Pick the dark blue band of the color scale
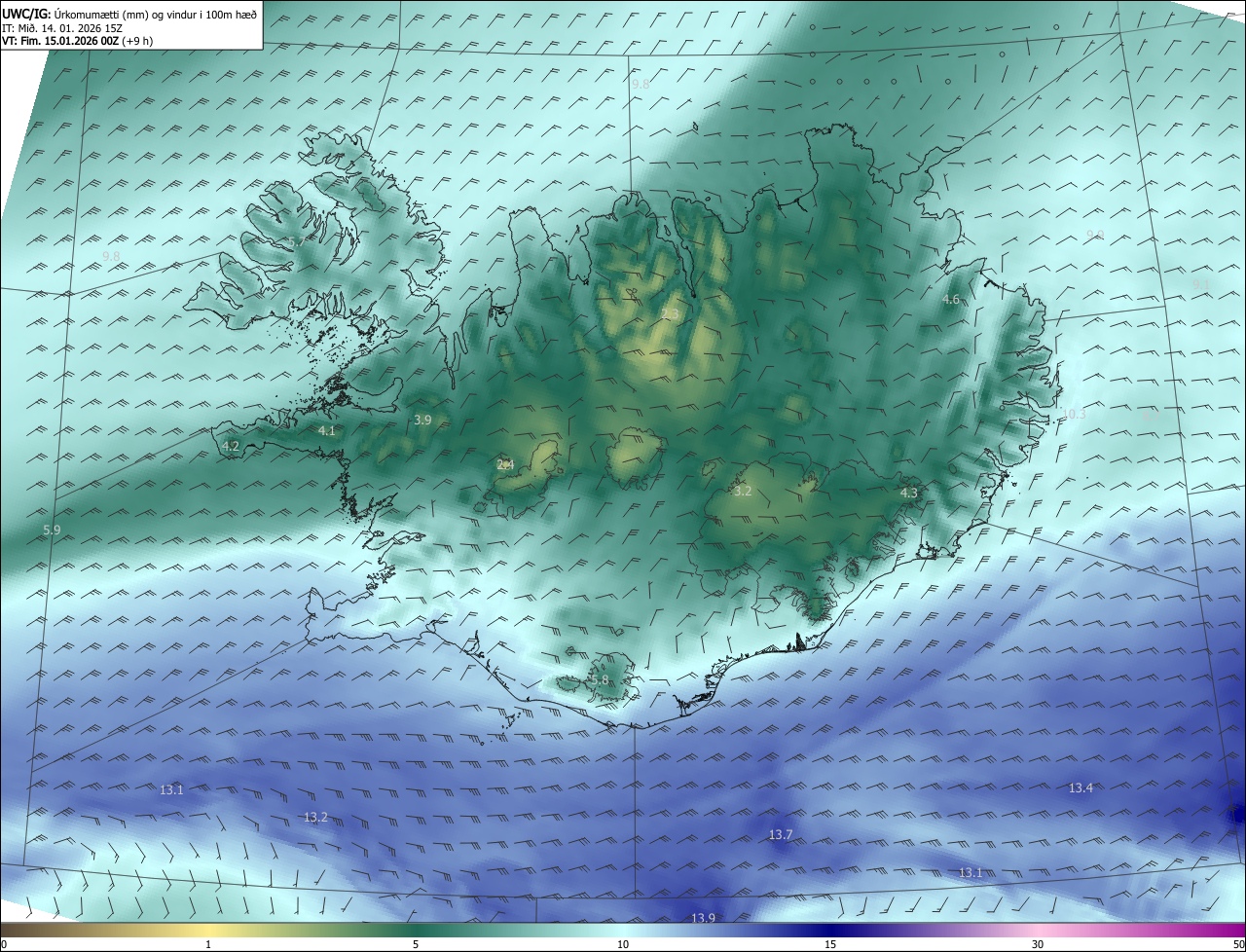This screenshot has width=1246, height=952. tap(830, 930)
